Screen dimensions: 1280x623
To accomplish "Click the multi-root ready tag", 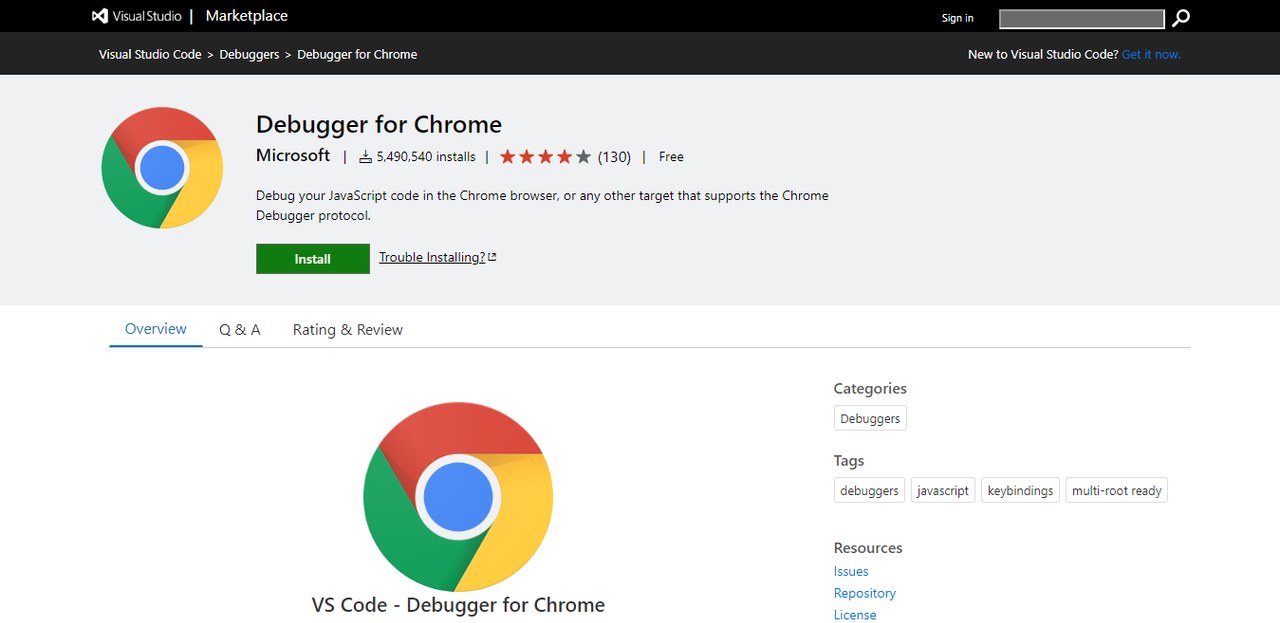I will point(1117,490).
